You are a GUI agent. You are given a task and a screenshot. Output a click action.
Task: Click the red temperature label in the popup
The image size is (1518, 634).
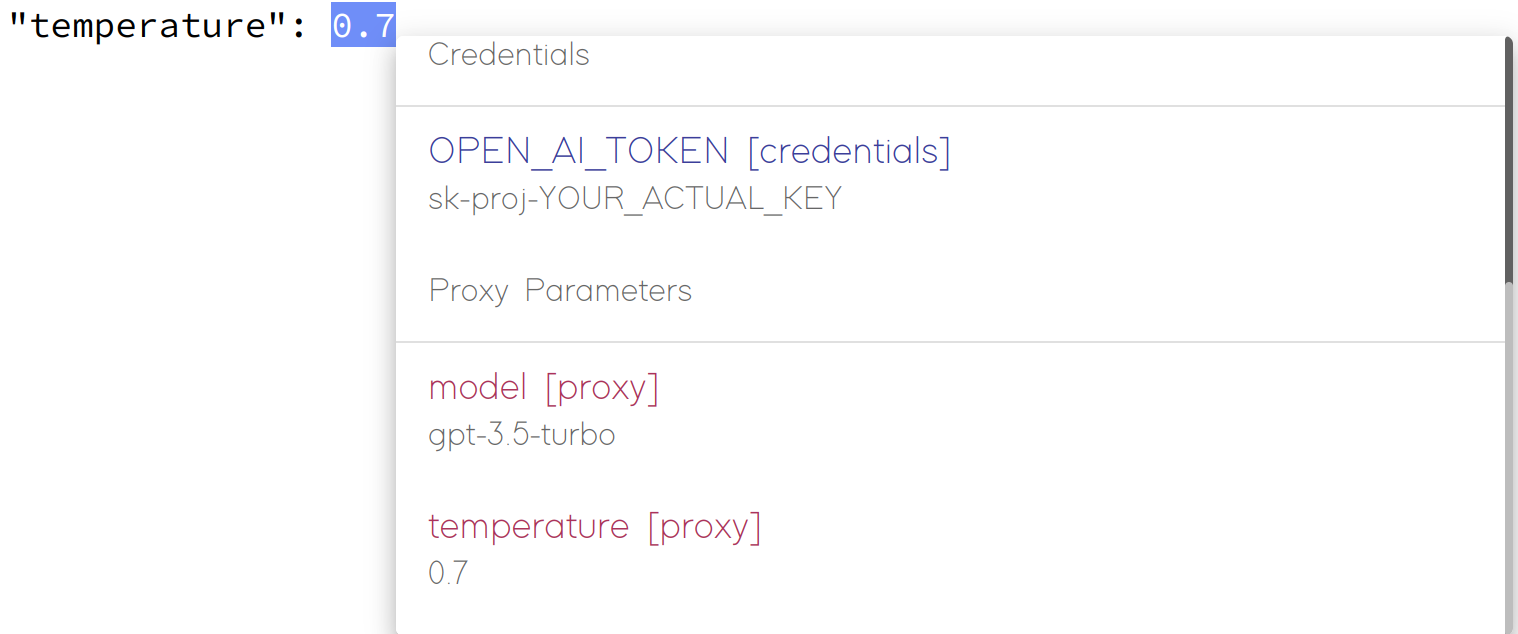tap(528, 526)
